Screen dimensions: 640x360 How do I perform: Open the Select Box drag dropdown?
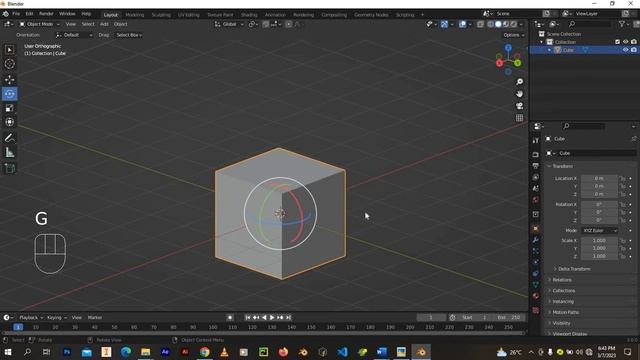(x=129, y=35)
